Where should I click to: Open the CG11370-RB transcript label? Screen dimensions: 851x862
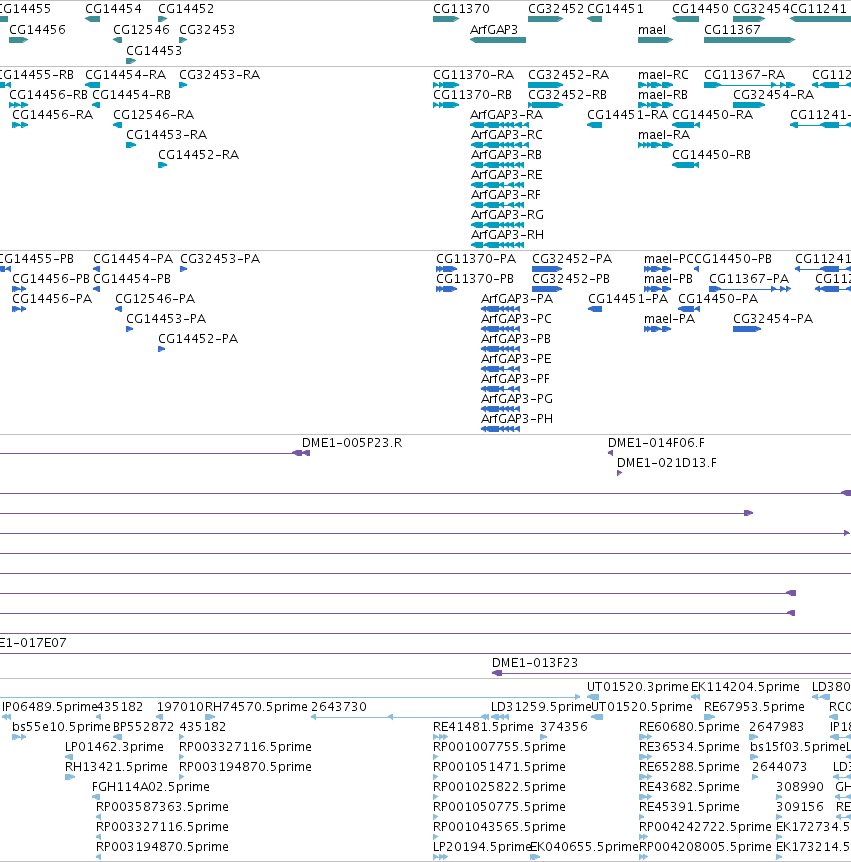coord(473,95)
